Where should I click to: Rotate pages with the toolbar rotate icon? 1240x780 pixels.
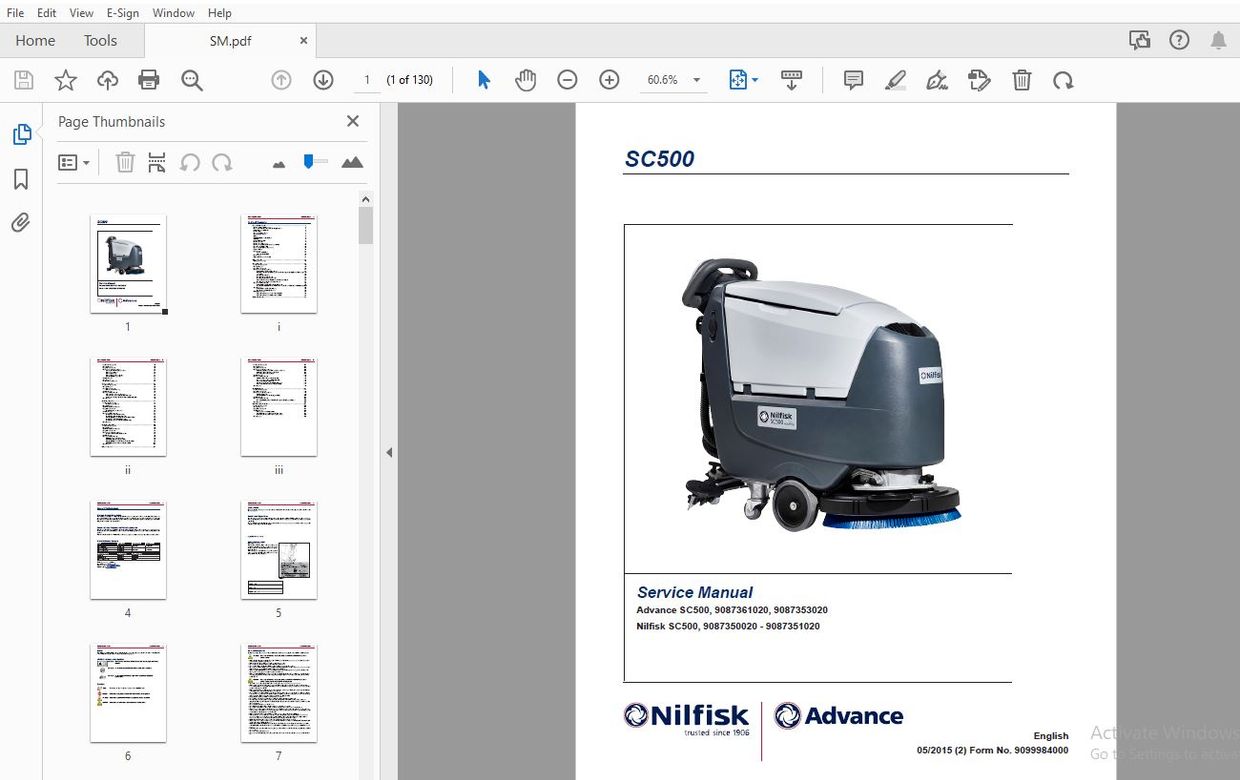[x=1062, y=79]
